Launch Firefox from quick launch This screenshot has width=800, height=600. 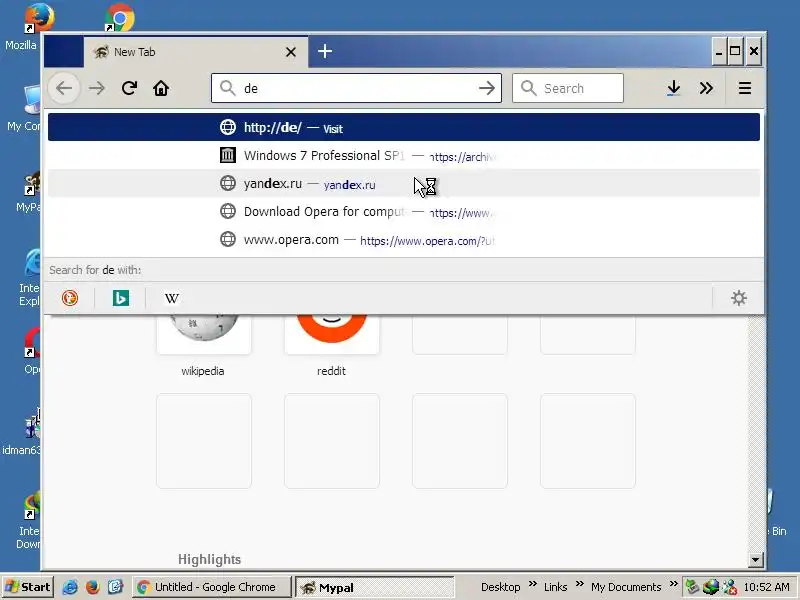tap(93, 587)
